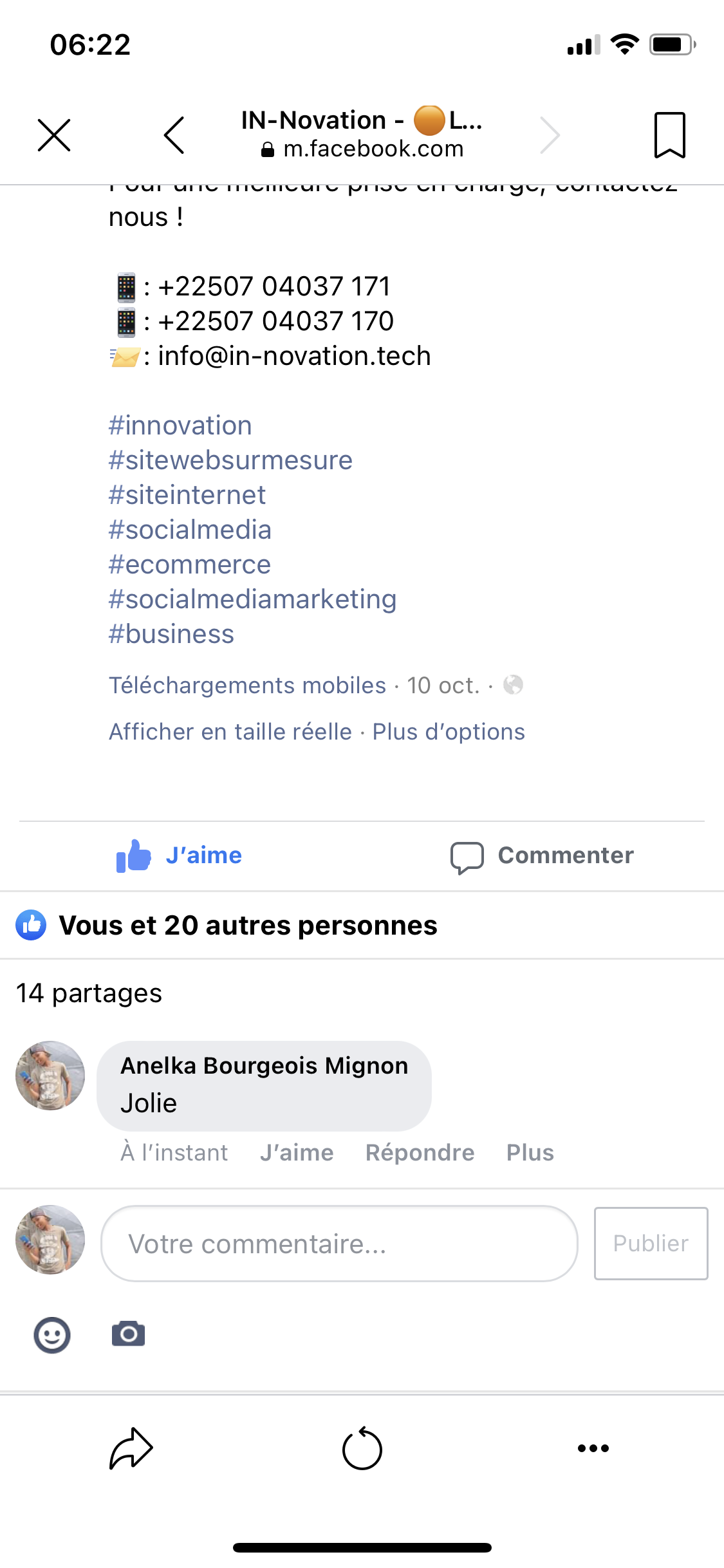Close the in-app browser with X
The image size is (724, 1568).
tap(54, 135)
